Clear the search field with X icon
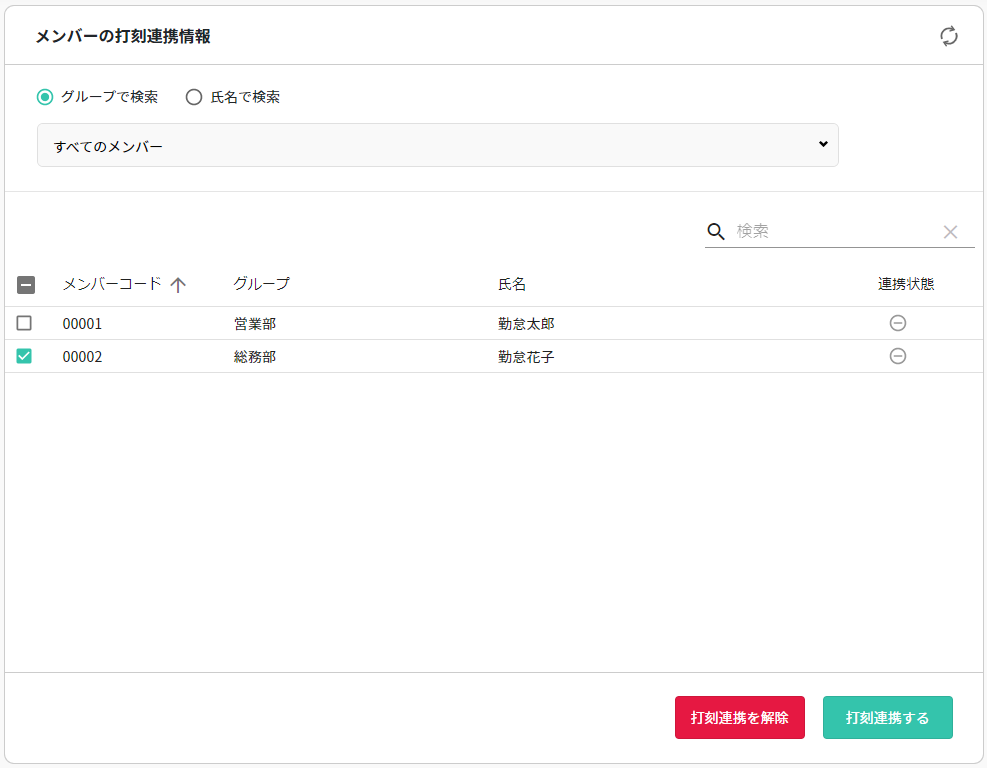The width and height of the screenshot is (987, 768). [x=950, y=232]
